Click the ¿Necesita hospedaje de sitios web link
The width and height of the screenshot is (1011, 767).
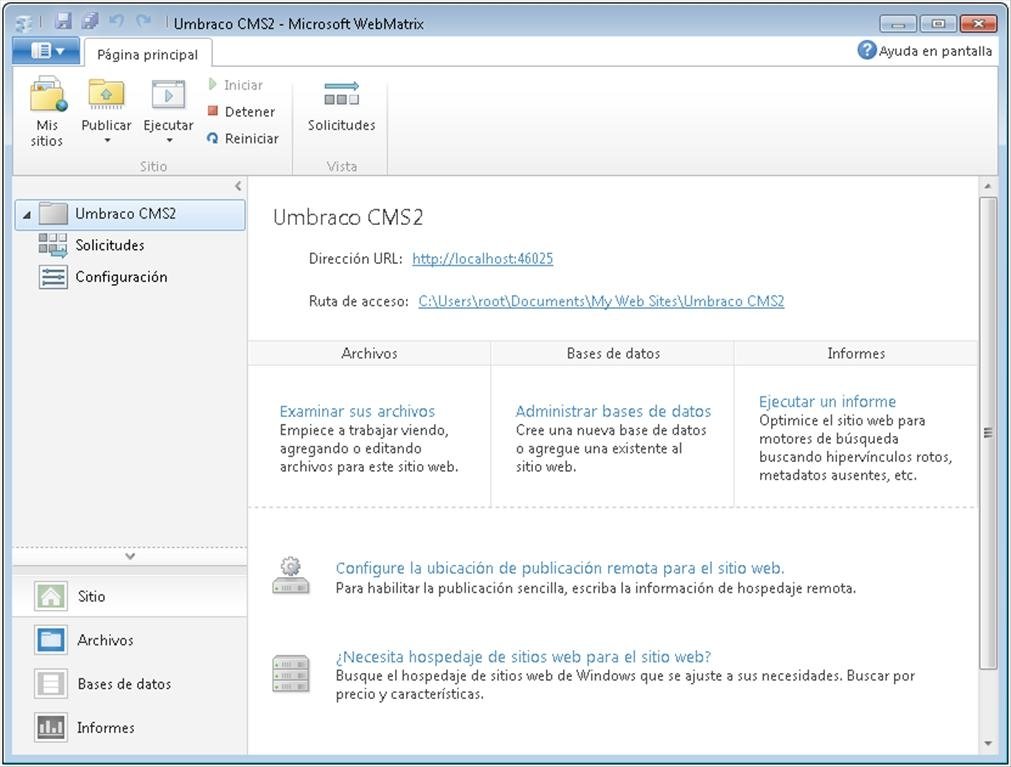pos(523,657)
